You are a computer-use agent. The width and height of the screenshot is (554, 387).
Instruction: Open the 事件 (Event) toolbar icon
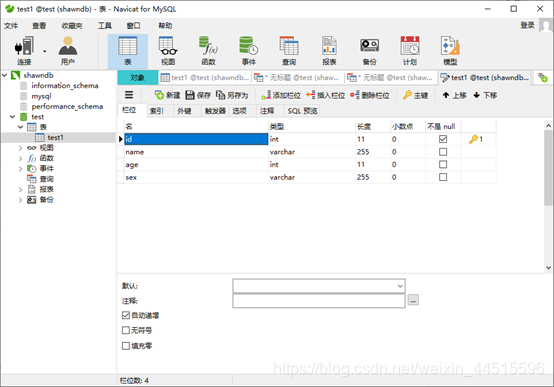(249, 51)
